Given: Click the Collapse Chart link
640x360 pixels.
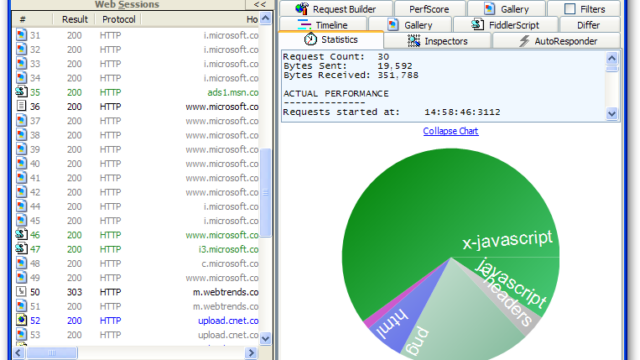Looking at the screenshot, I should [x=451, y=131].
